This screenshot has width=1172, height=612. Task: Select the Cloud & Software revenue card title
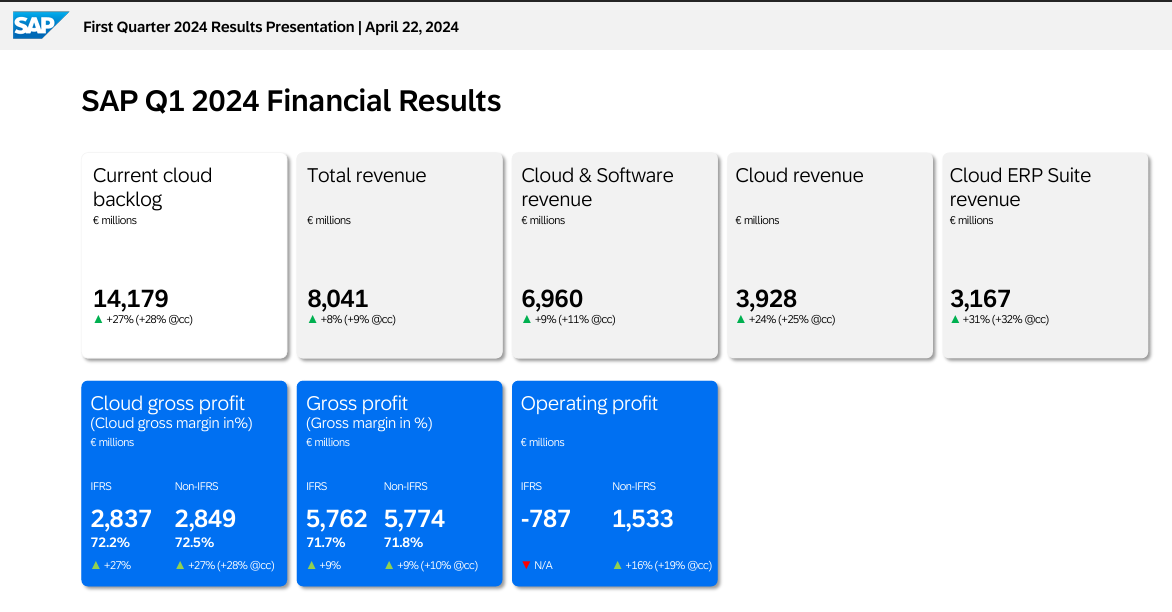[597, 187]
